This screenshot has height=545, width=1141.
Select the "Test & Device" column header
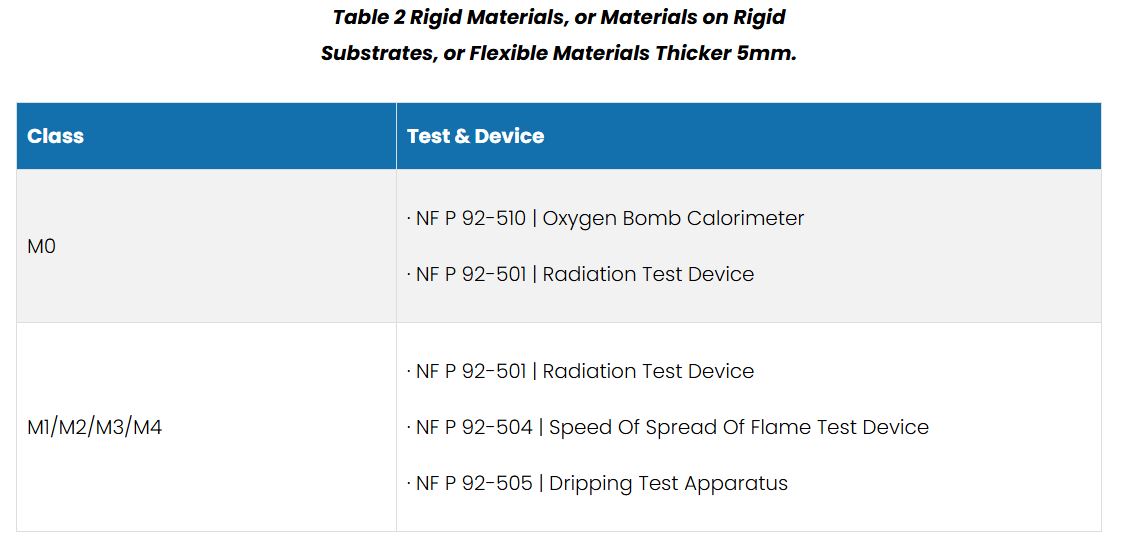click(x=475, y=136)
